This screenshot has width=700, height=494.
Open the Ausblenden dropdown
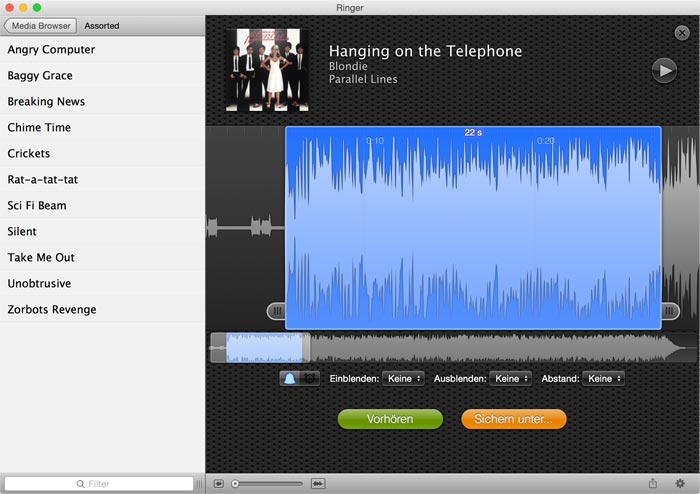click(x=511, y=378)
